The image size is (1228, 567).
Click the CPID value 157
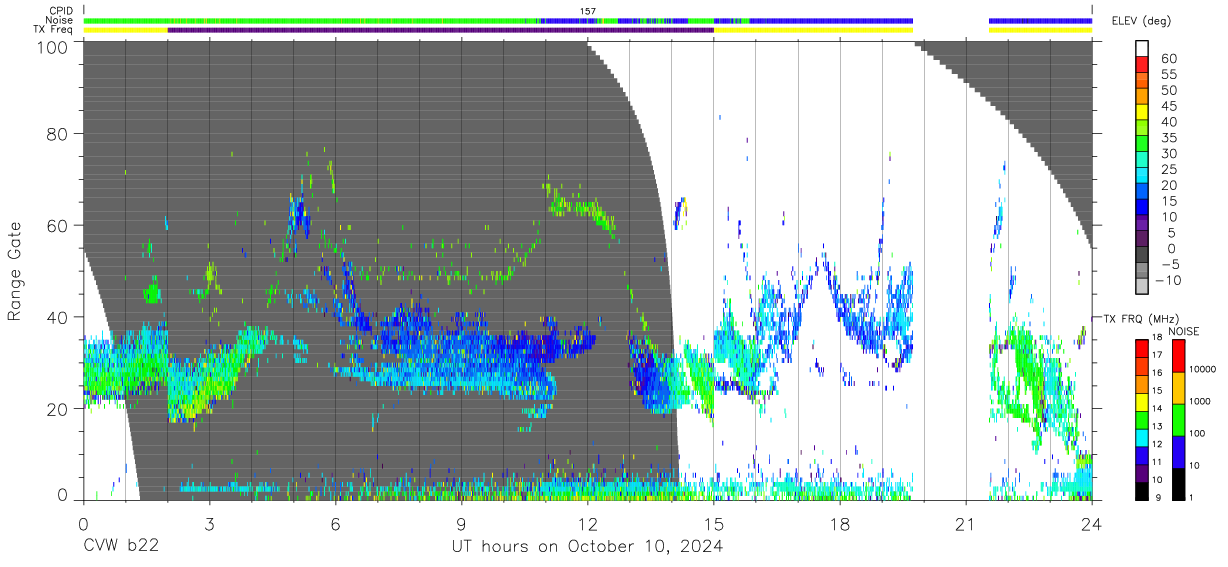tap(588, 11)
